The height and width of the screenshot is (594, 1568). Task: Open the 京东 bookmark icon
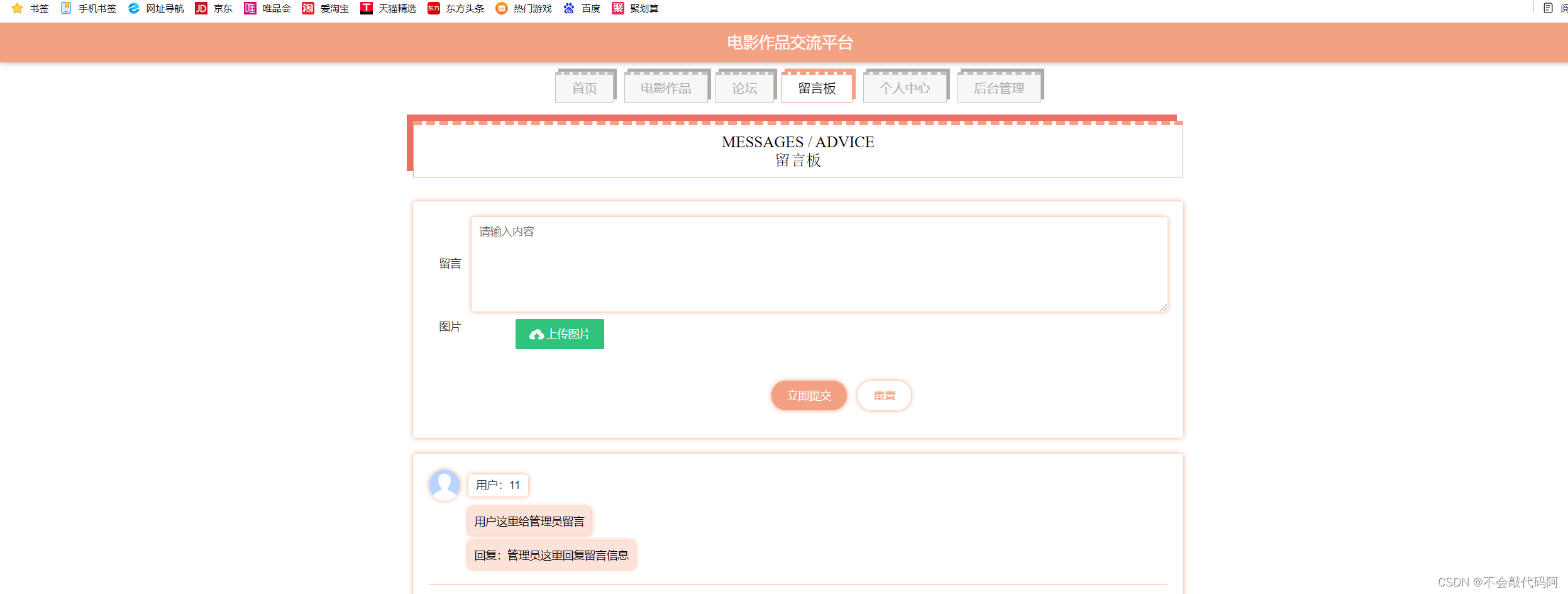201,8
